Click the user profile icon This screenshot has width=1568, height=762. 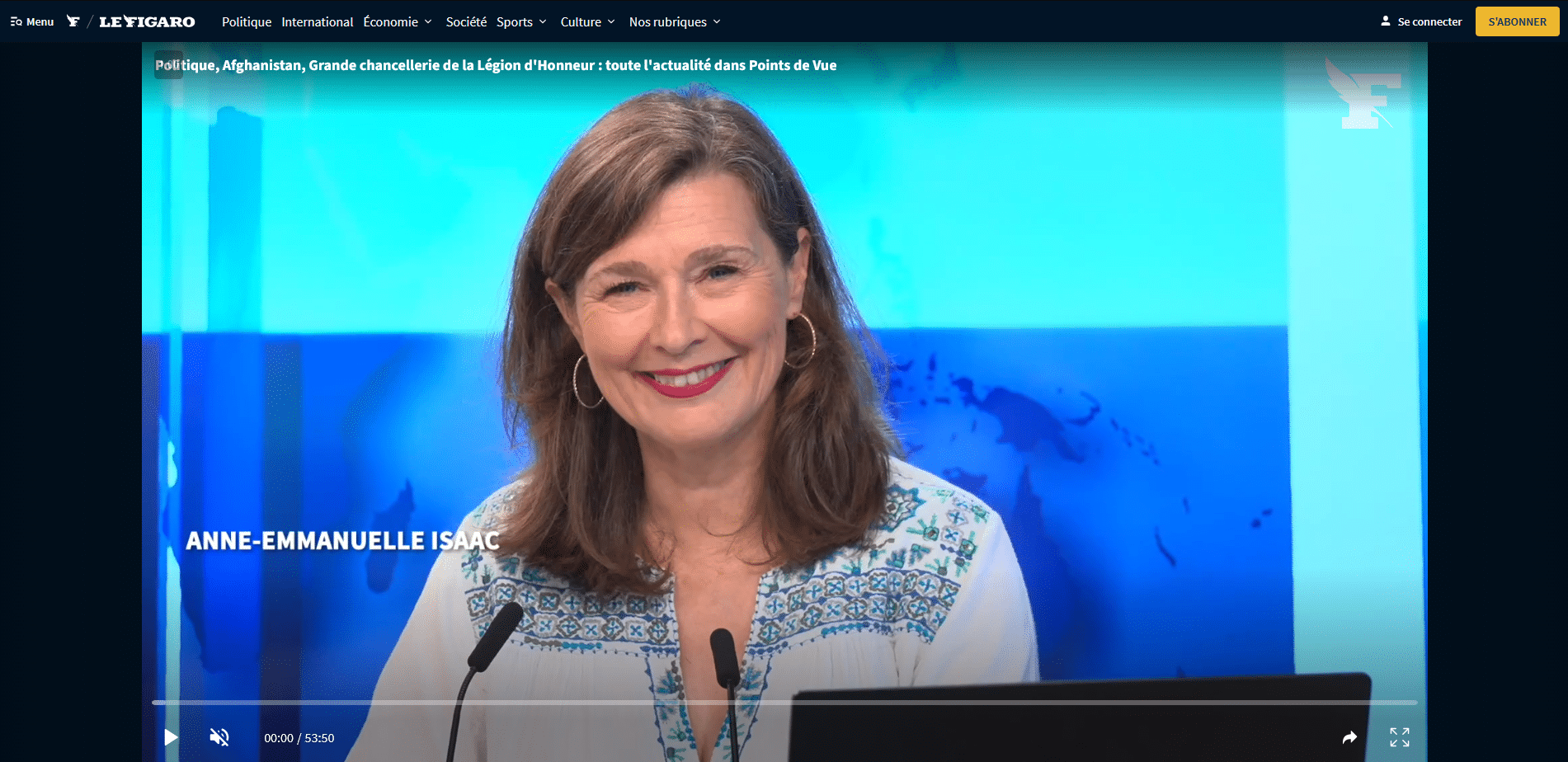[x=1386, y=21]
